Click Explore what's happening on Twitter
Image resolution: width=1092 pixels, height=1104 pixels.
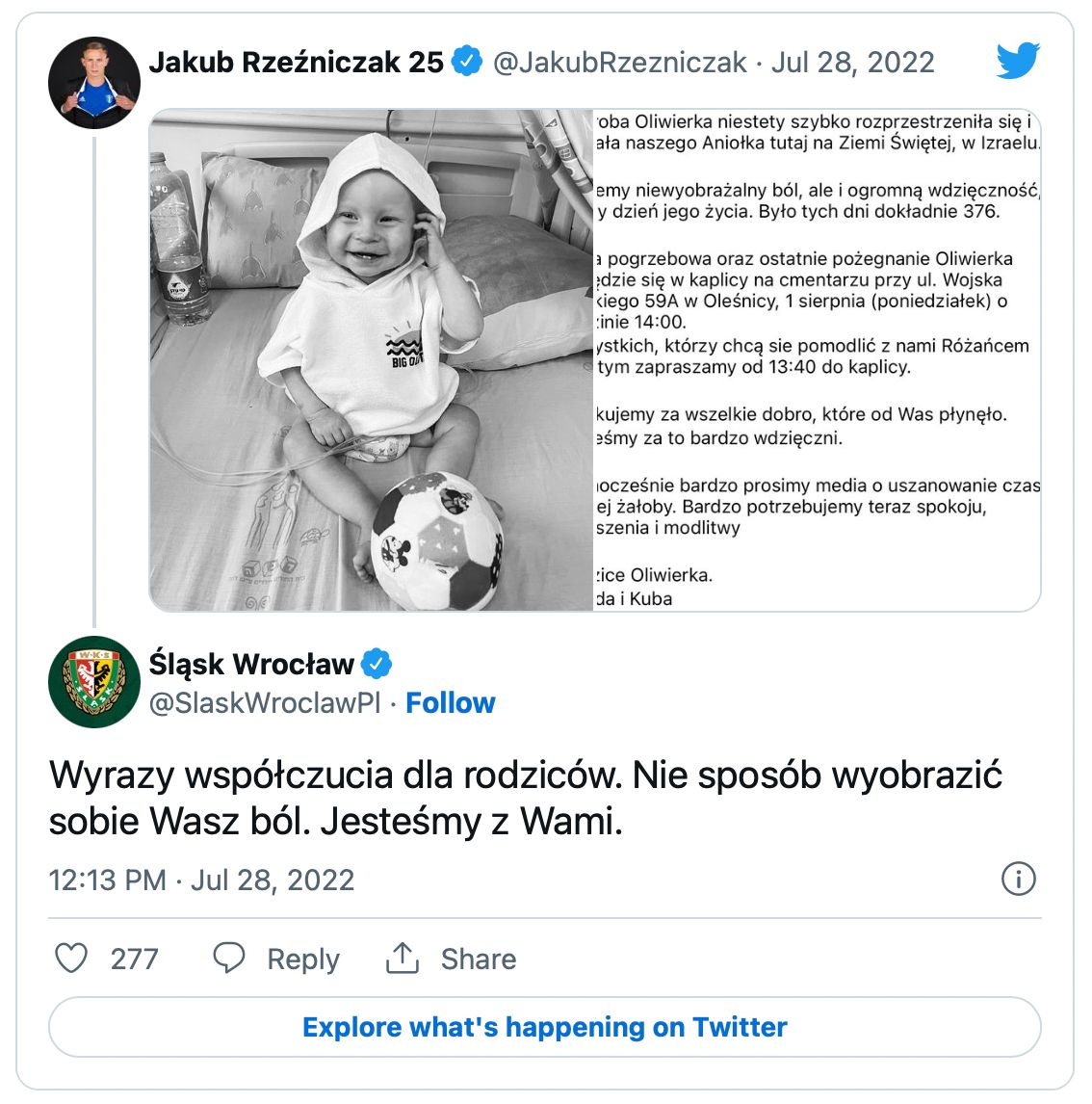[x=545, y=1027]
